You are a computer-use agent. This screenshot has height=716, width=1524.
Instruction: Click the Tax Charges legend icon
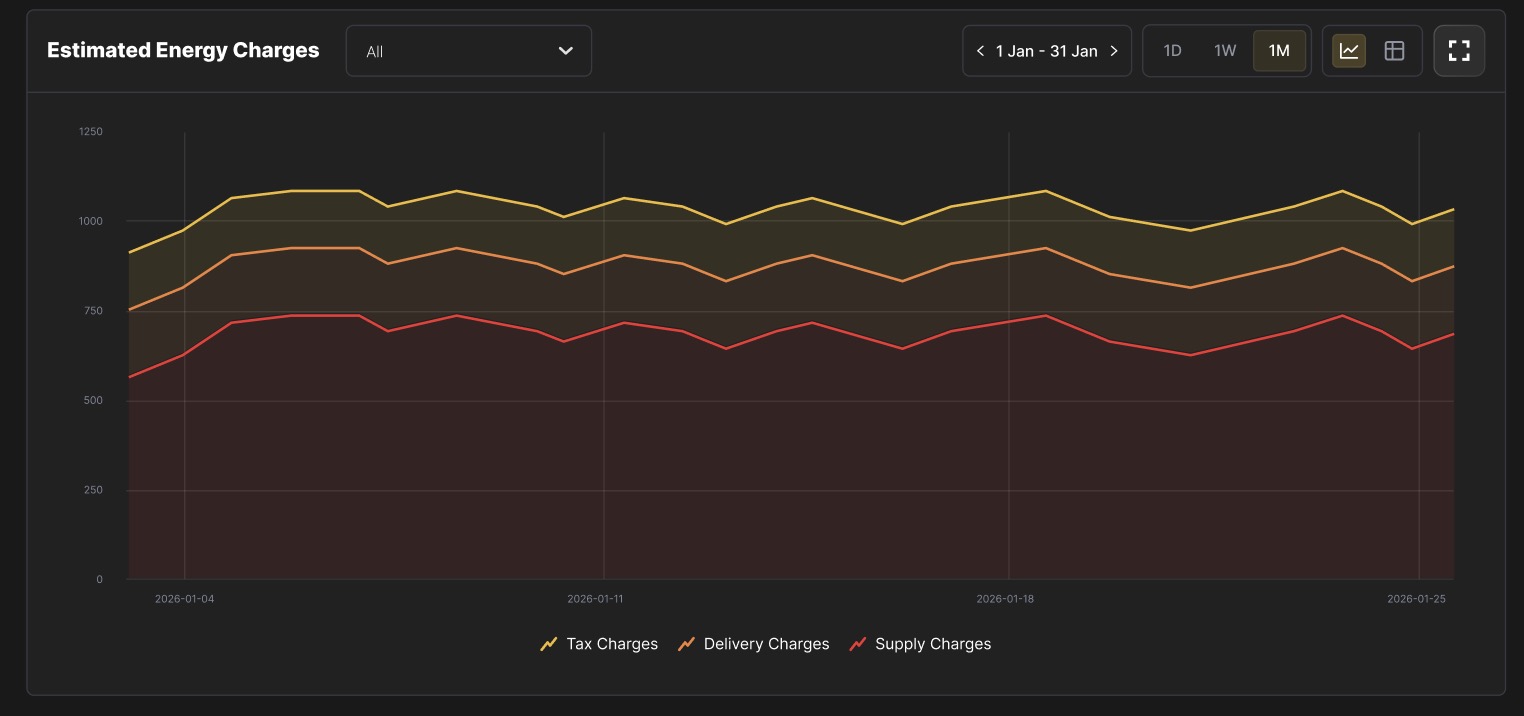549,644
